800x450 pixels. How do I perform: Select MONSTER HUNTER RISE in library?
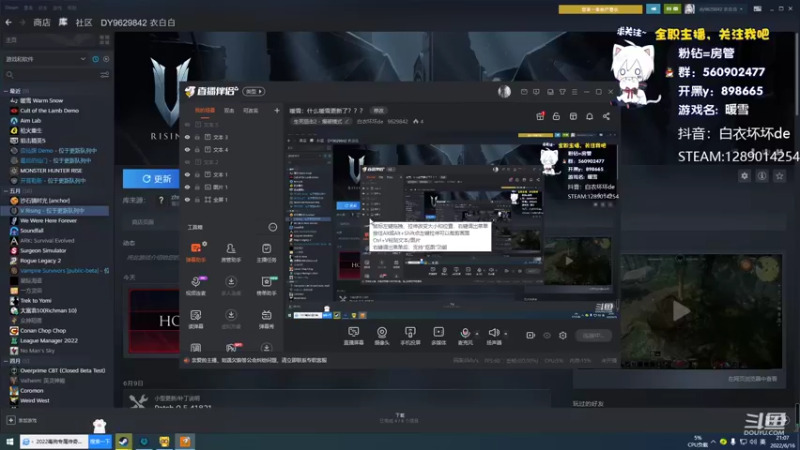(x=51, y=170)
